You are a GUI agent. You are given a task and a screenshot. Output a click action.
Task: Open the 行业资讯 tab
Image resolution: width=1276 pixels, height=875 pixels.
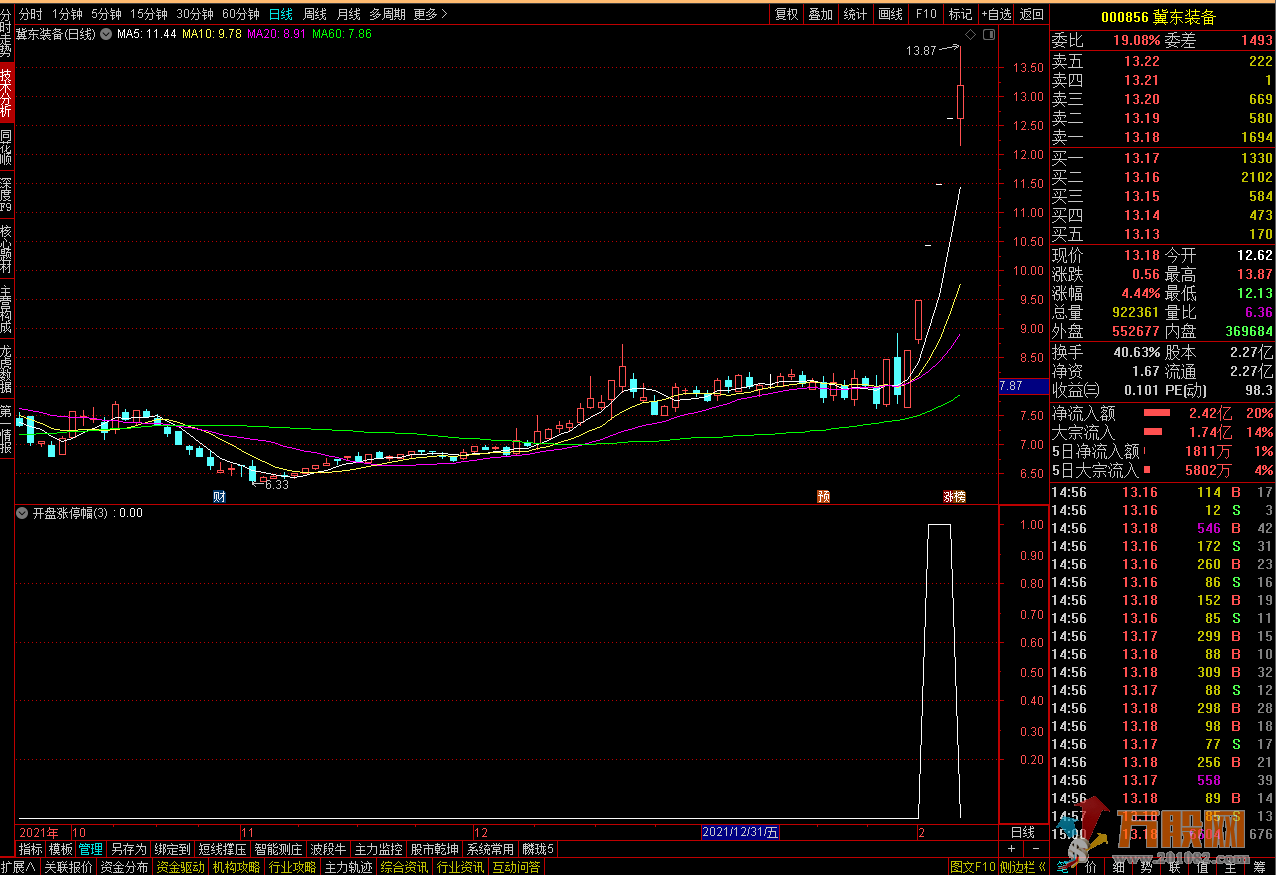[460, 867]
